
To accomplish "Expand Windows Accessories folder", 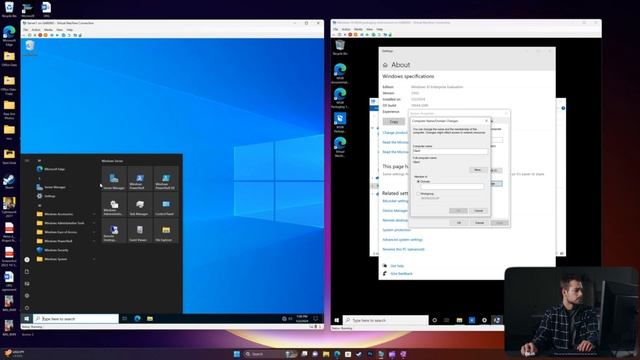I will (x=65, y=214).
